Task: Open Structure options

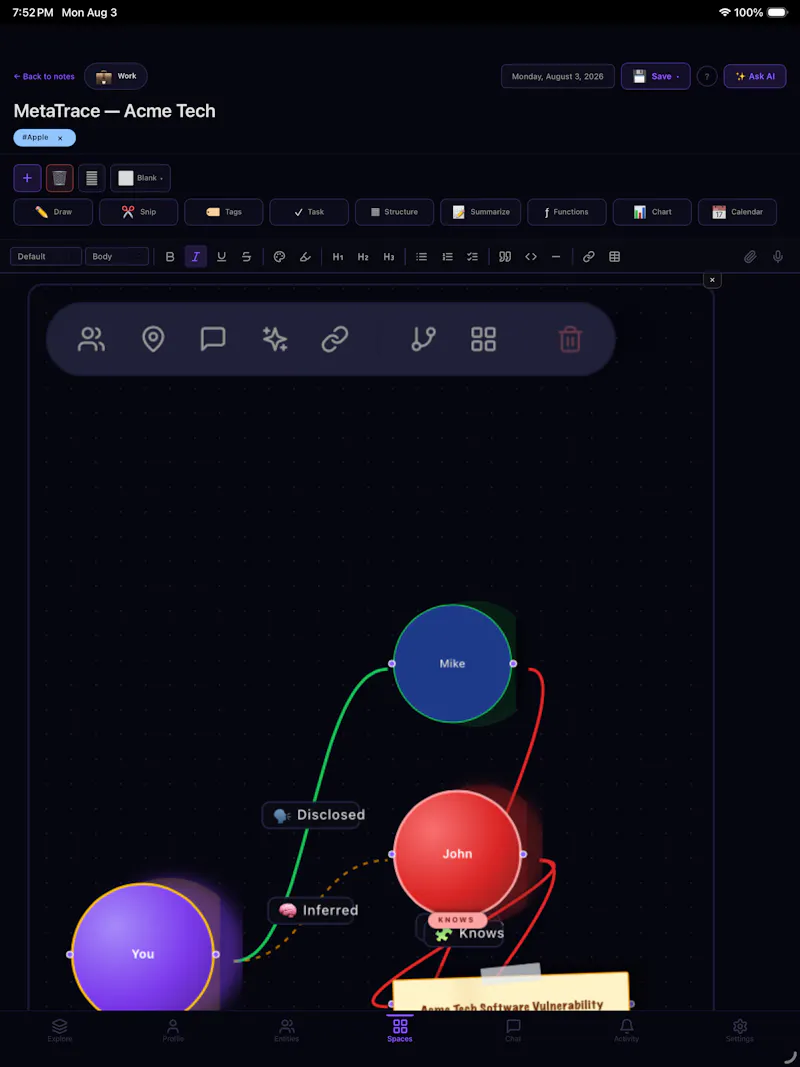Action: 395,212
